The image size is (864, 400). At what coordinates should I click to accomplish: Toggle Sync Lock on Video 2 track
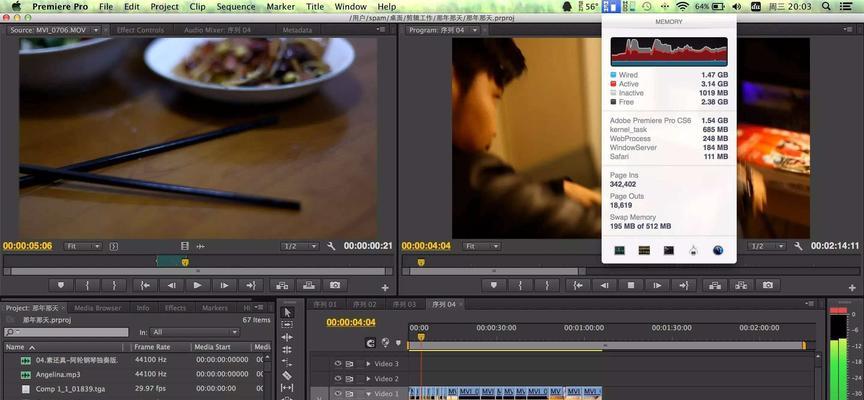(x=349, y=379)
